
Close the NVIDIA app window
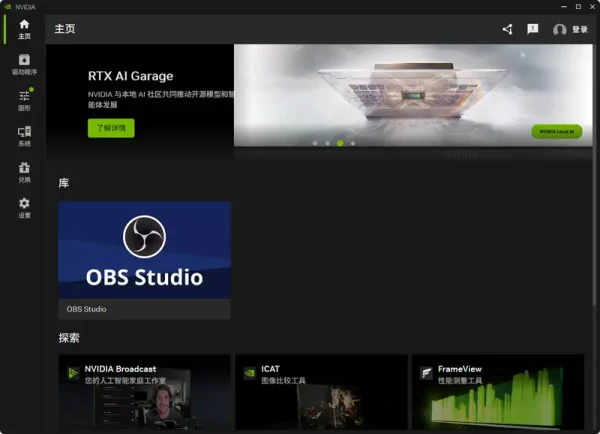[x=592, y=7]
